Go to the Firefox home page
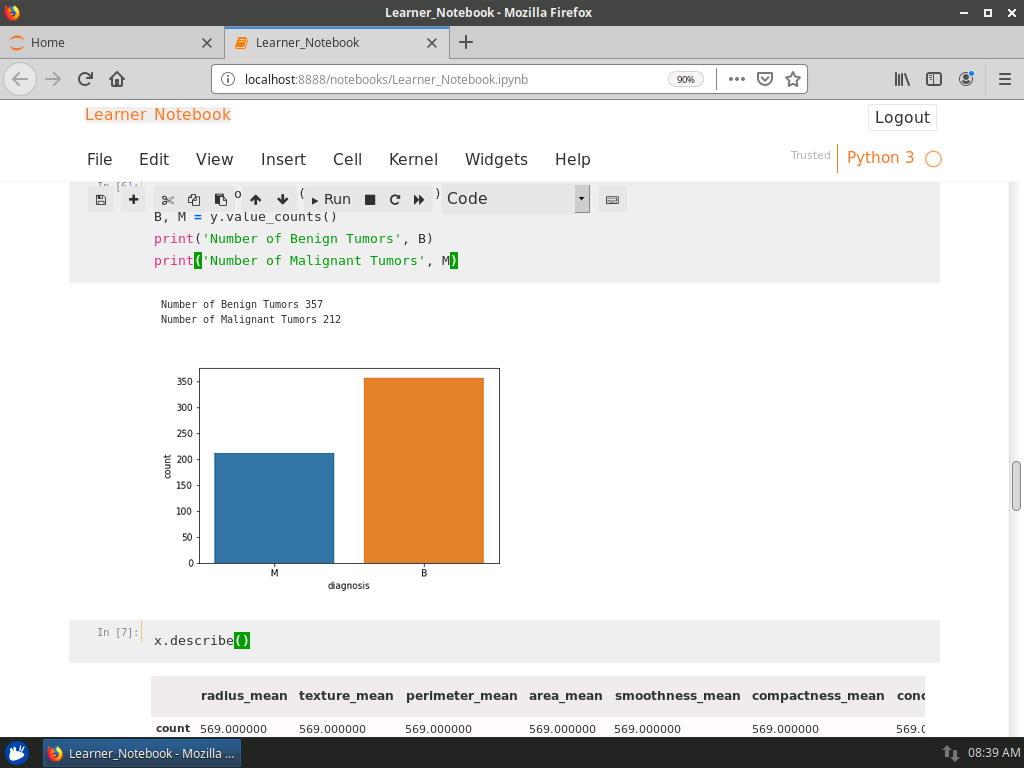Screen dimensions: 1024x768 pyautogui.click(x=117, y=80)
